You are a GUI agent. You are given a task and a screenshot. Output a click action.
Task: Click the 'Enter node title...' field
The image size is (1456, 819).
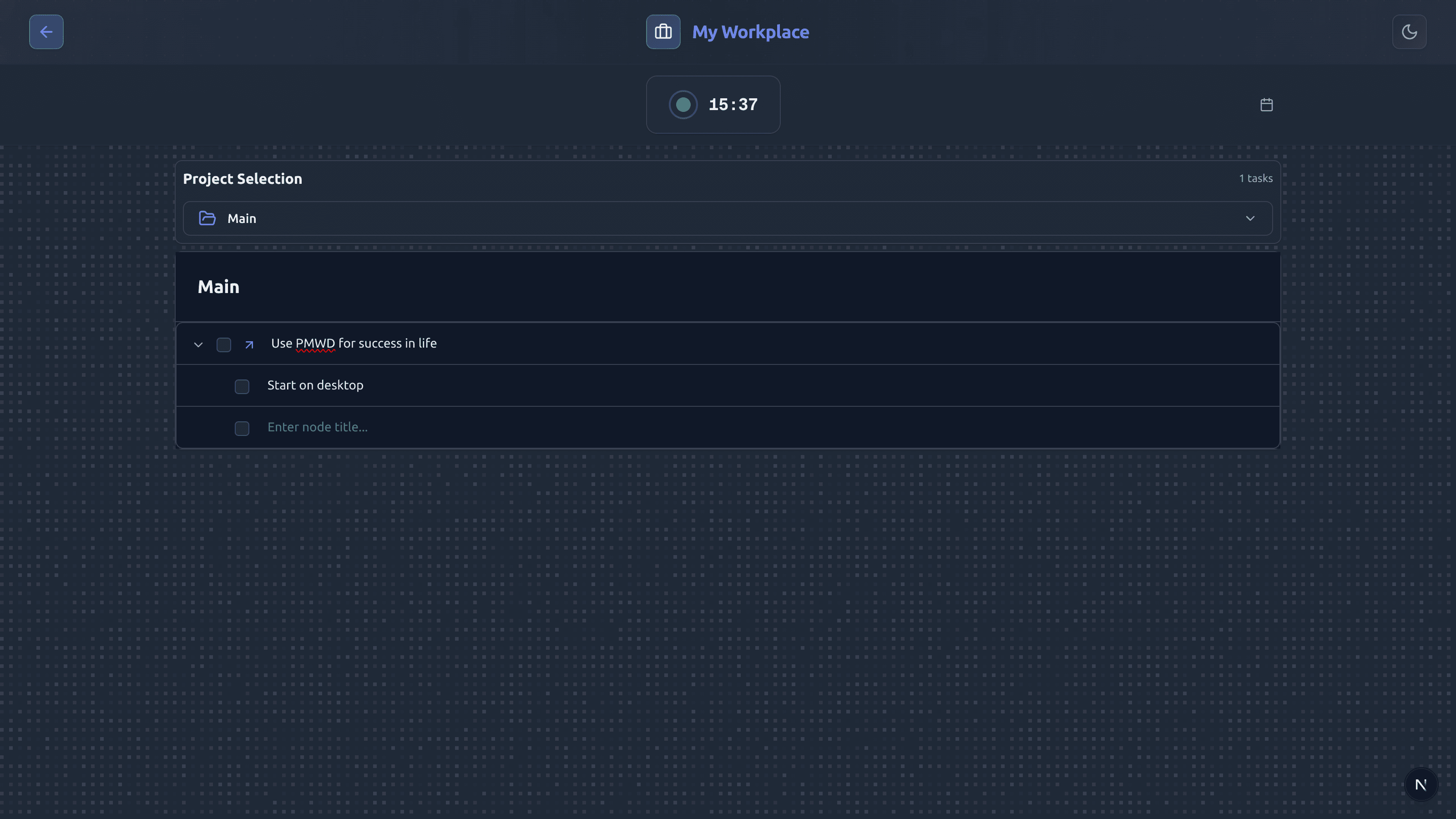[x=317, y=427]
